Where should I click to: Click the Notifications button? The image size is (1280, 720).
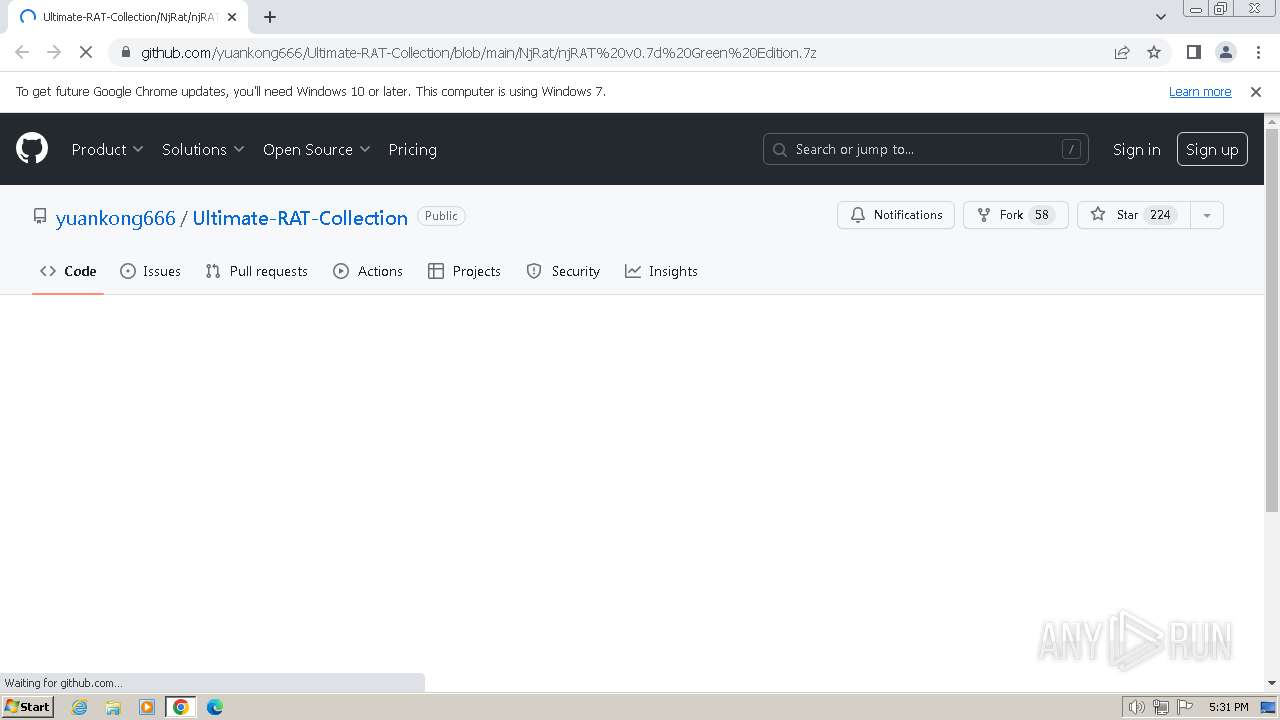[x=896, y=215]
